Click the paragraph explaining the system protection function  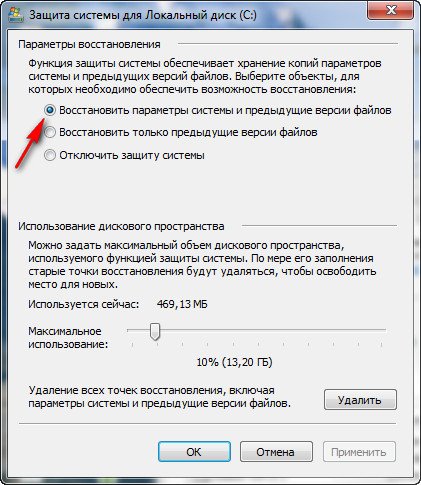pyautogui.click(x=205, y=76)
